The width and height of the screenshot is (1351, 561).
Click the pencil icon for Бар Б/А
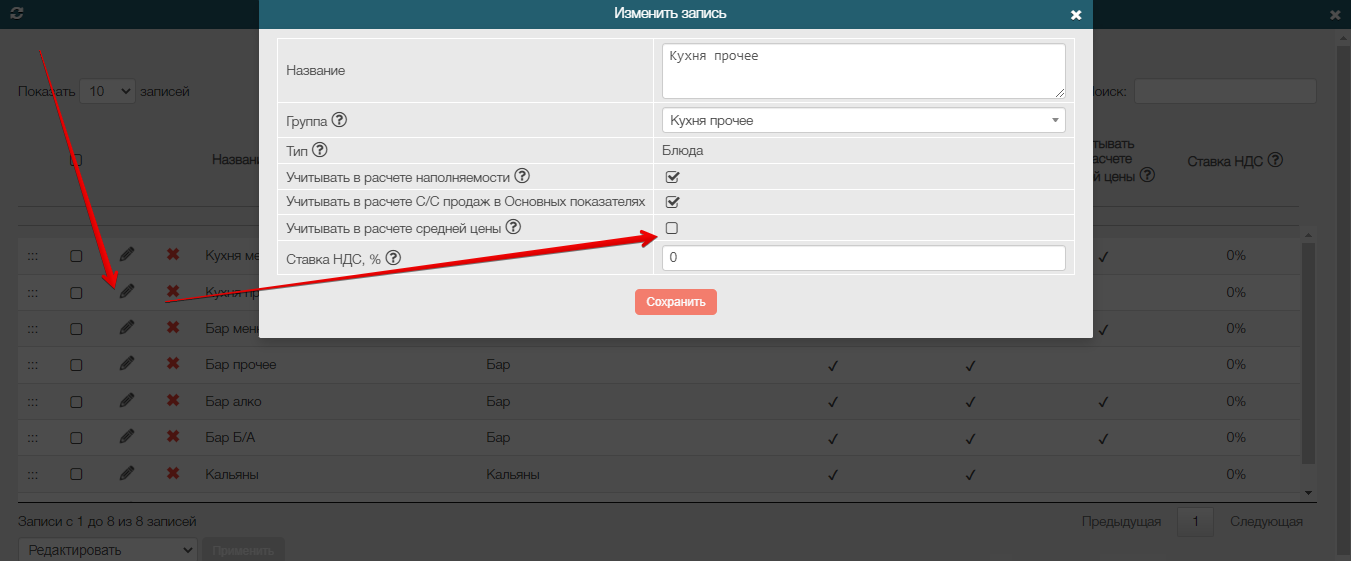(x=126, y=437)
